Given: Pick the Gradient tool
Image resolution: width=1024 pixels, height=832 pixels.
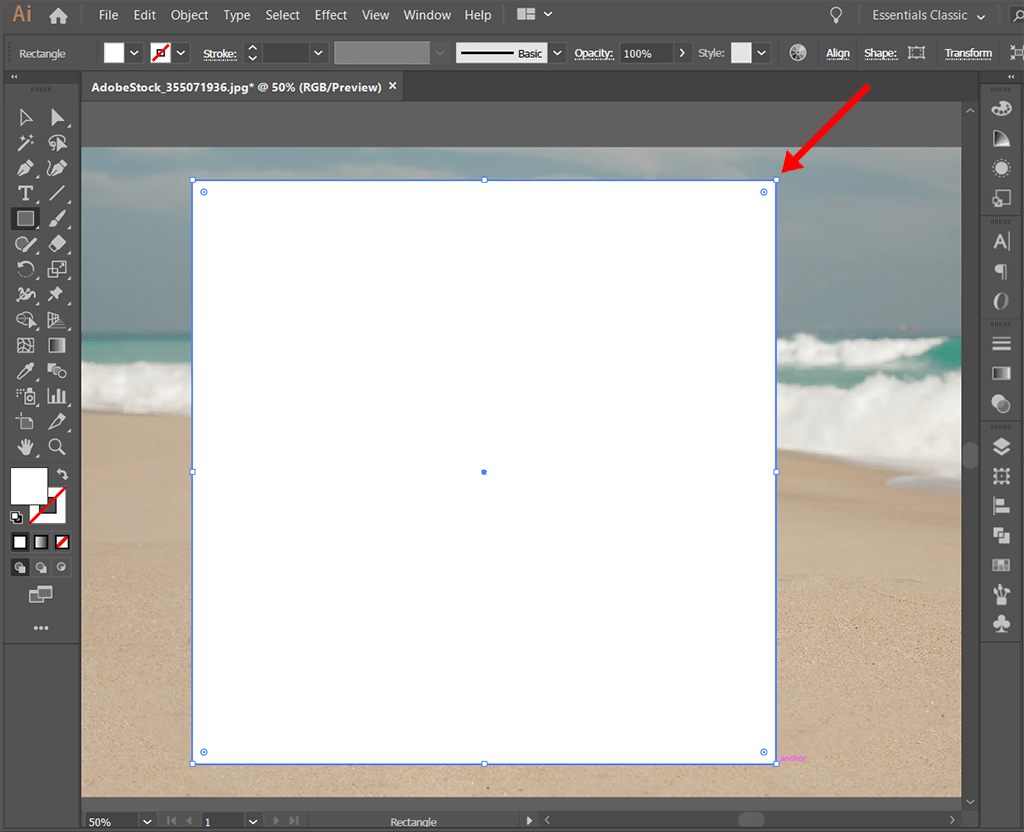Looking at the screenshot, I should tap(57, 345).
